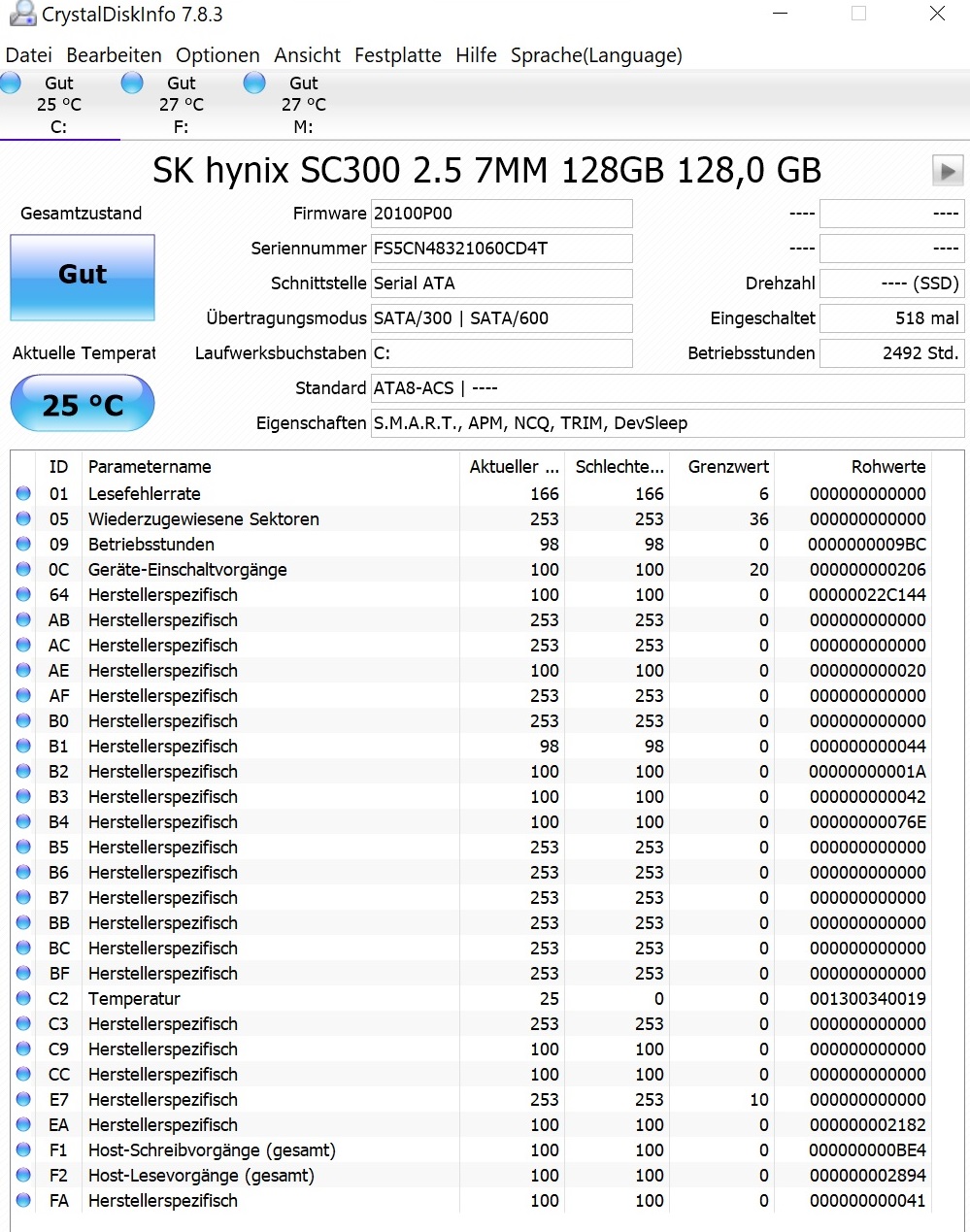This screenshot has height=1232, width=970.
Task: Select the Wiederzugewiesene Sektoren parameter name
Action: (x=204, y=519)
